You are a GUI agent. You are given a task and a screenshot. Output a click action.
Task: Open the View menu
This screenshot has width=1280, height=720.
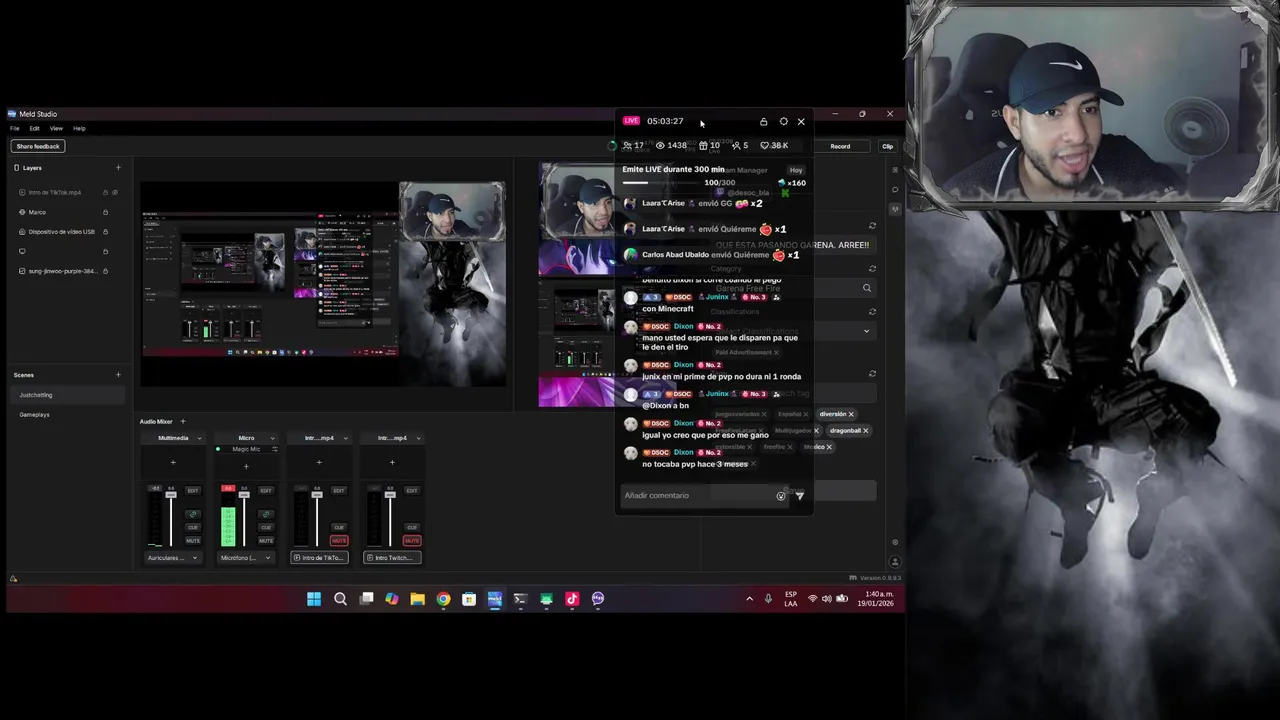(x=56, y=128)
